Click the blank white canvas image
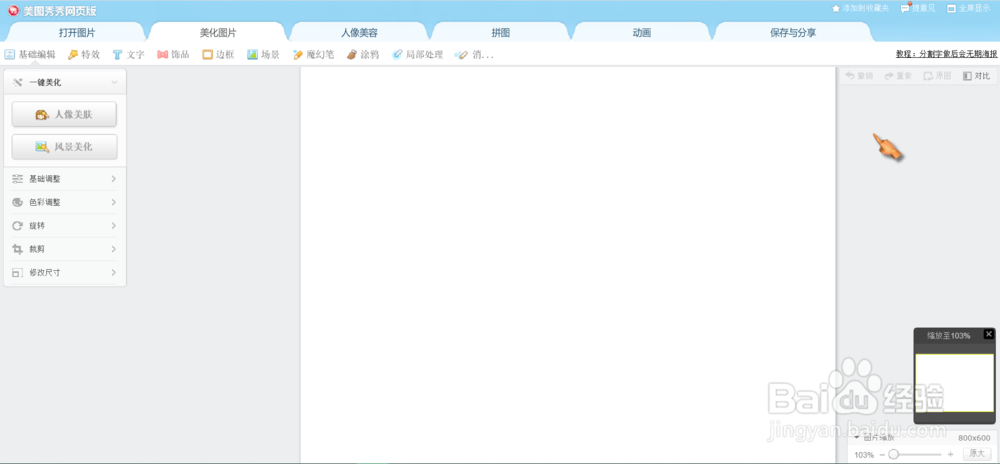Screen dimensions: 1000x464 pos(568,265)
